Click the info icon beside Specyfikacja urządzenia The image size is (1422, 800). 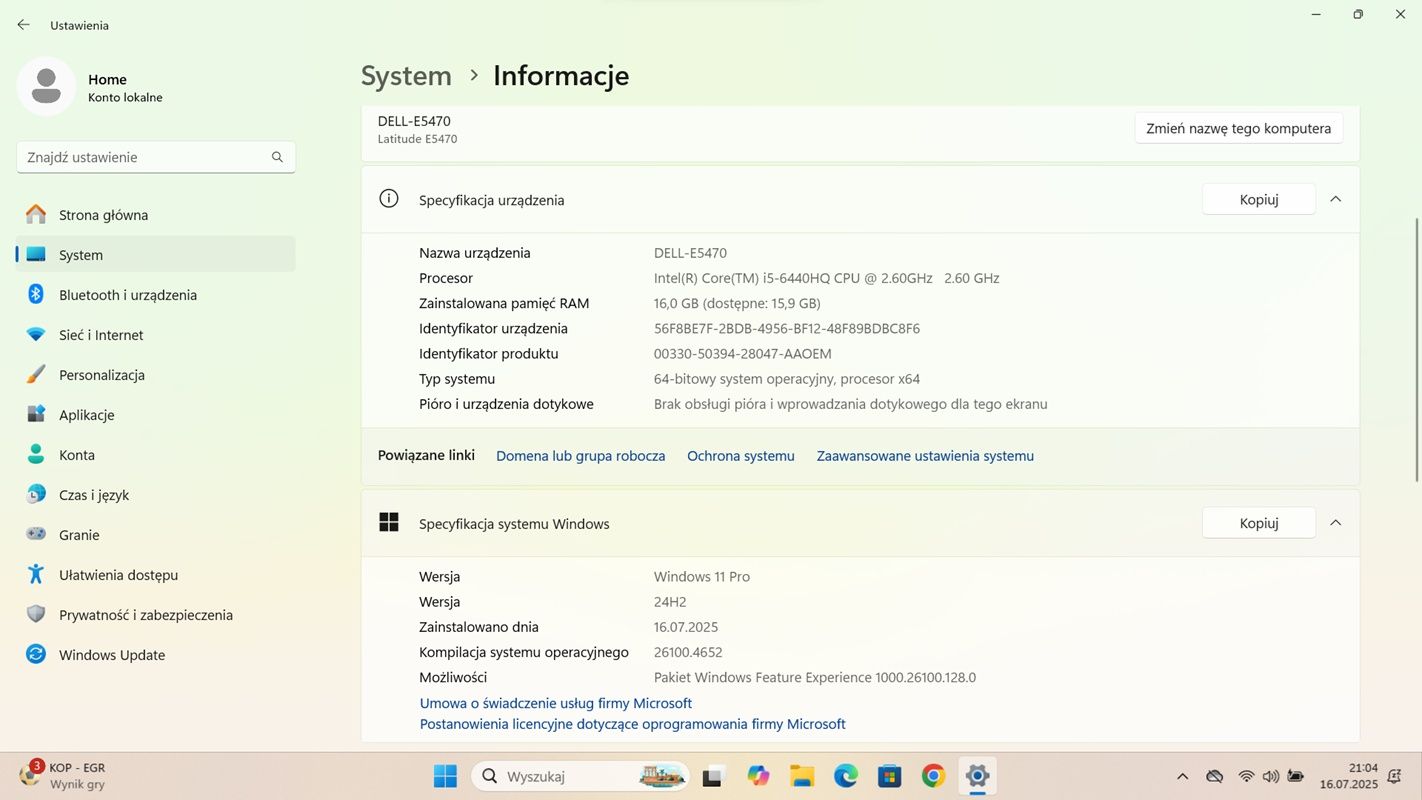pyautogui.click(x=389, y=199)
